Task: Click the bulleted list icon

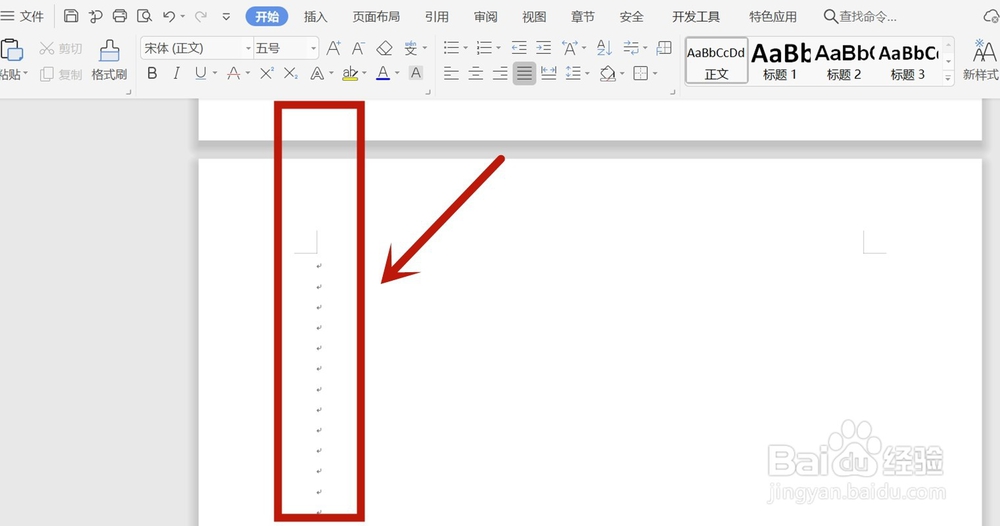Action: coord(452,48)
